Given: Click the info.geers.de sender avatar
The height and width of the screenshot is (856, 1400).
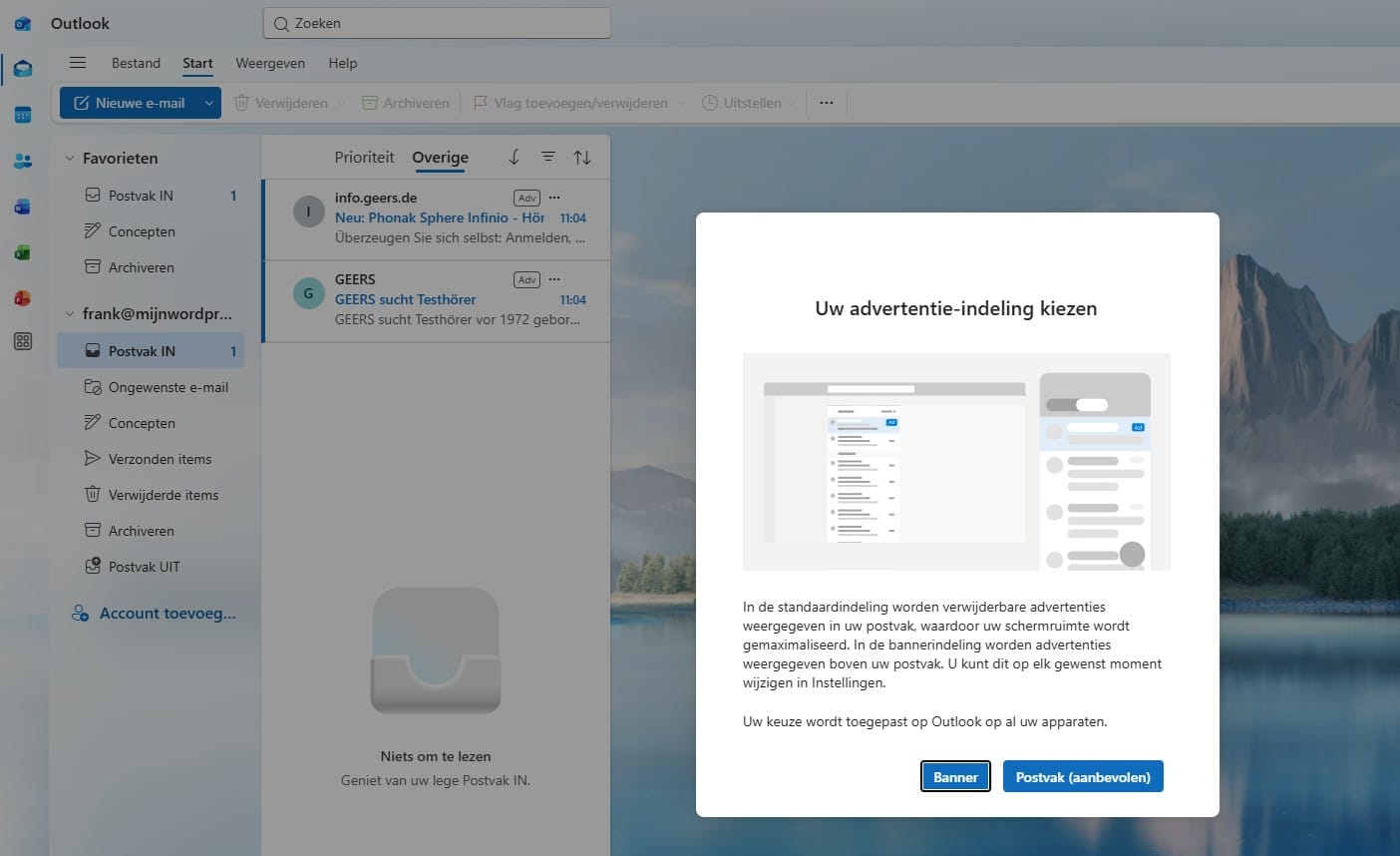Looking at the screenshot, I should [x=308, y=212].
